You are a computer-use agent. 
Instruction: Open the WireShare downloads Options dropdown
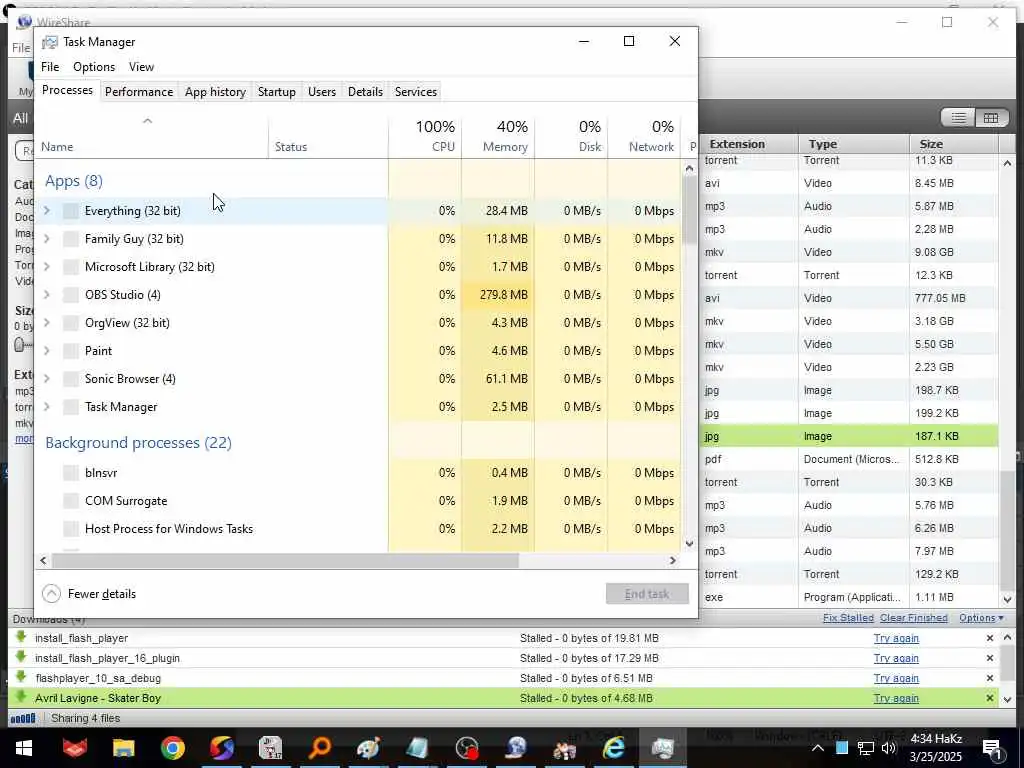click(x=981, y=618)
